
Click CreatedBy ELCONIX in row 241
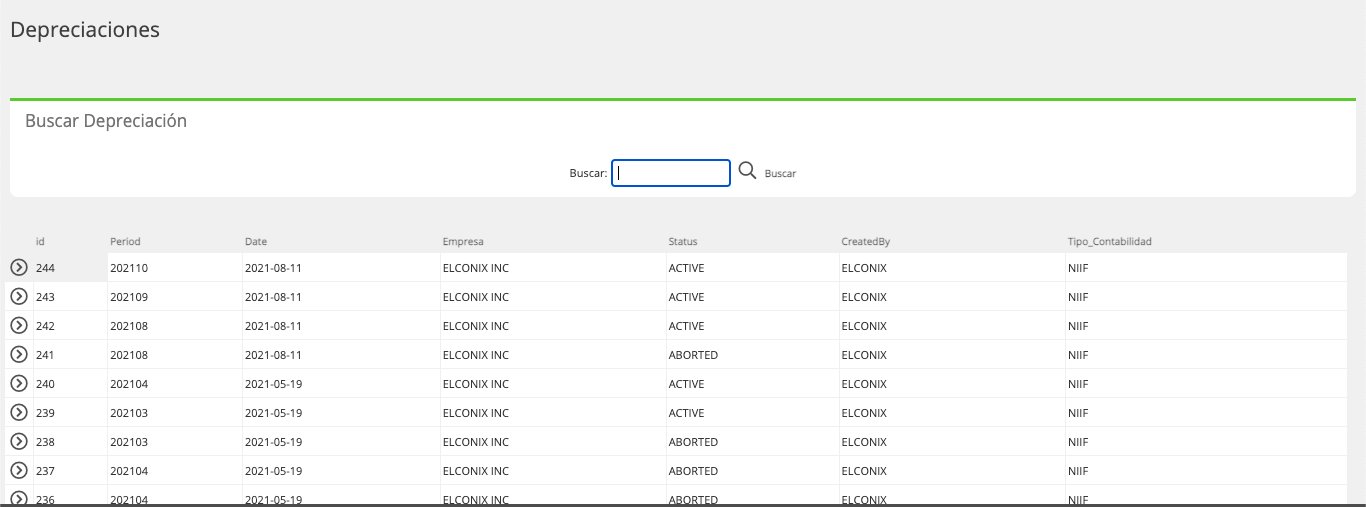coord(864,355)
